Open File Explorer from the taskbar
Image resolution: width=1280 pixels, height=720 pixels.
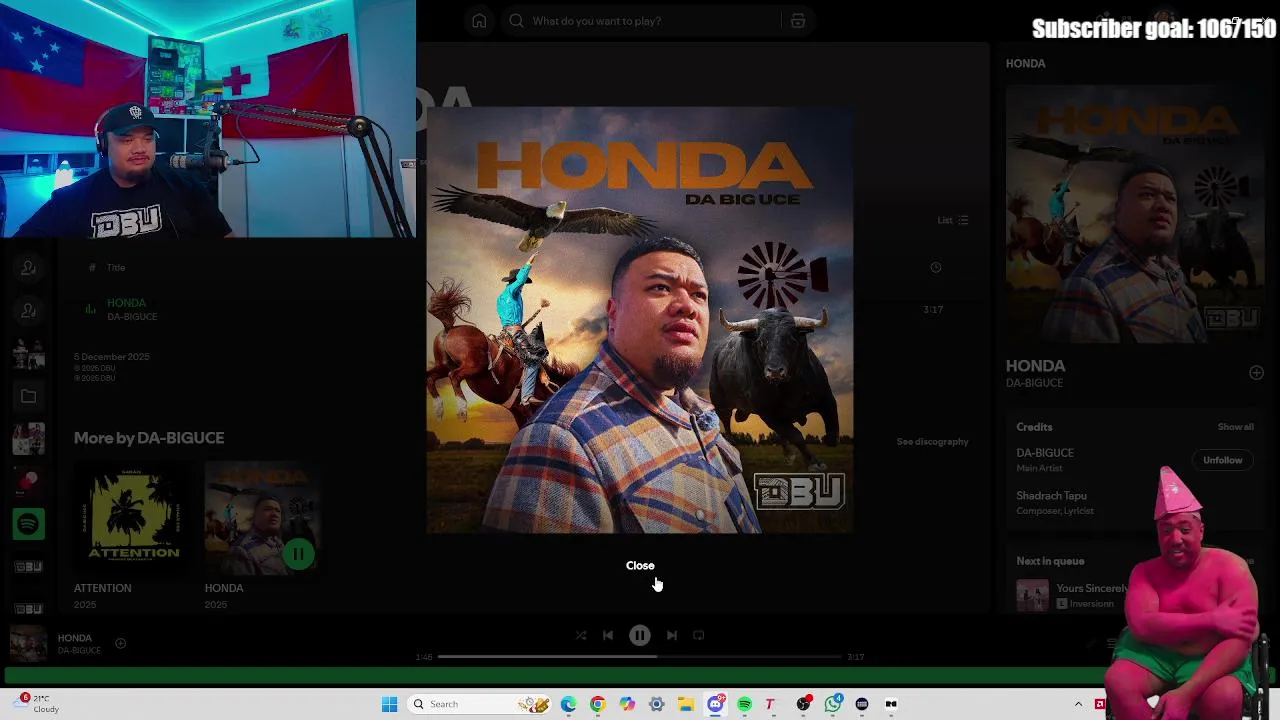coord(686,704)
